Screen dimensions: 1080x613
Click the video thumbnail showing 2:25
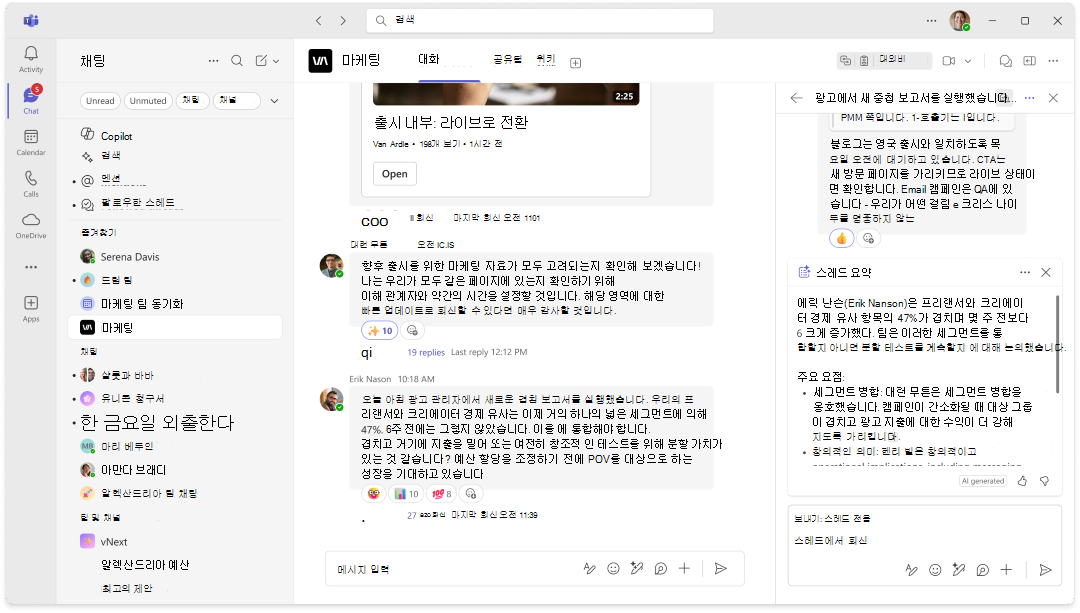[x=506, y=94]
